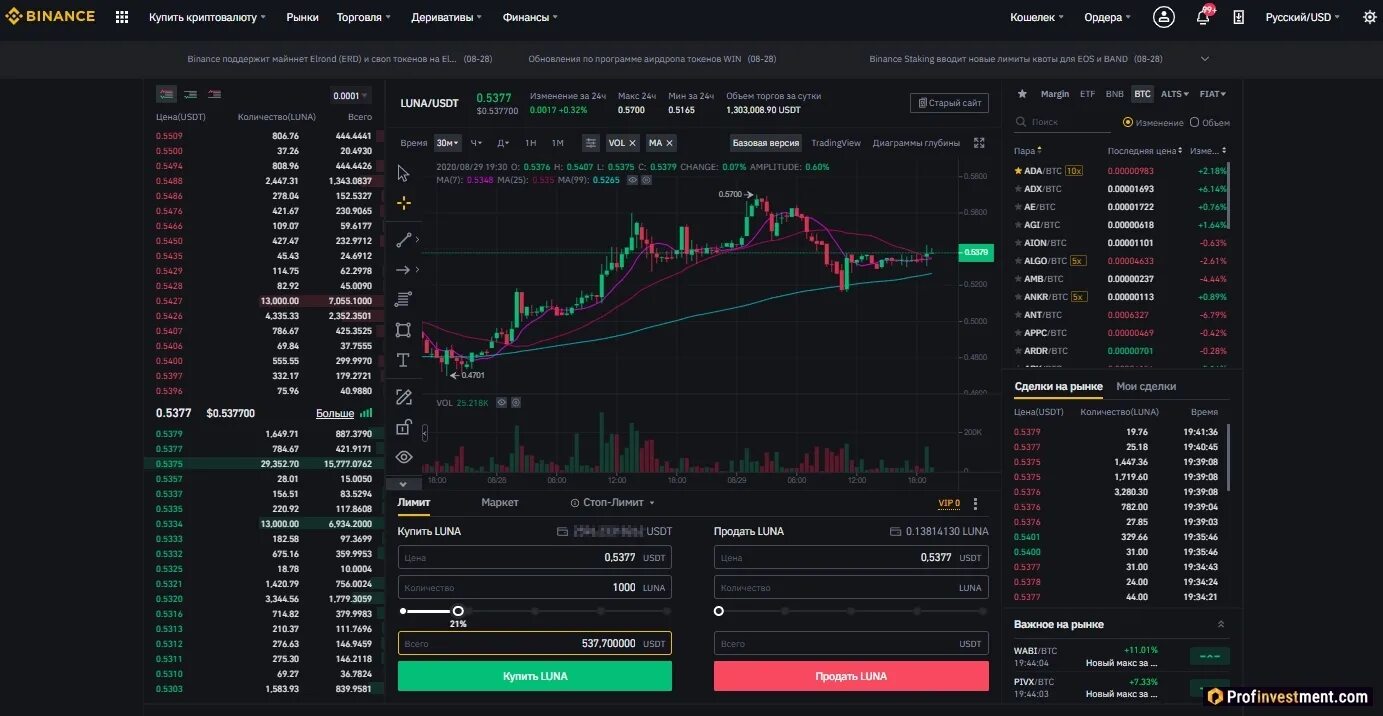1383x716 pixels.
Task: Select the trend line drawing tool
Action: (403, 240)
